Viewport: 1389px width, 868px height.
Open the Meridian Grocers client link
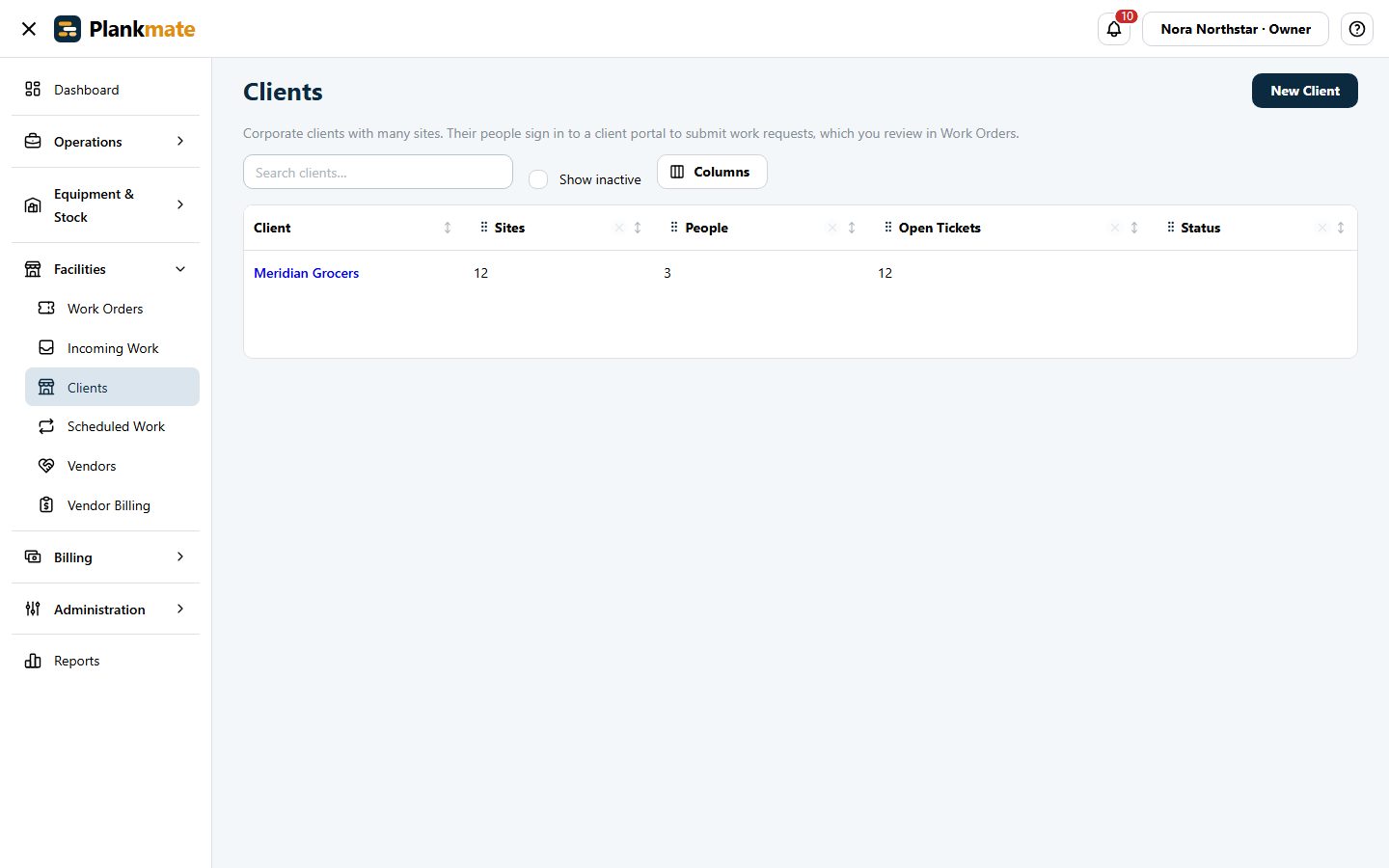tap(306, 273)
